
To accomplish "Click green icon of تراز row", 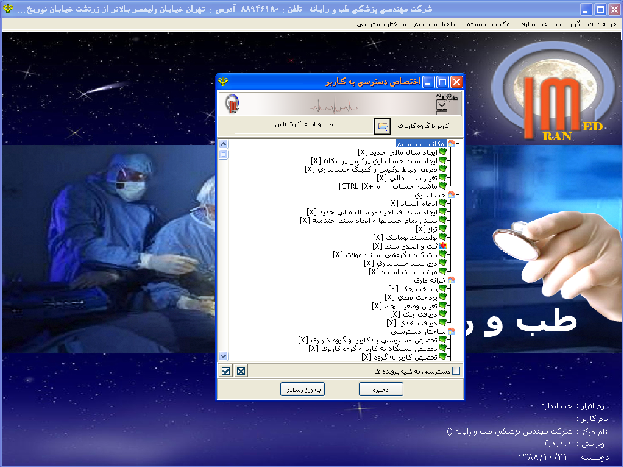I will tap(443, 229).
